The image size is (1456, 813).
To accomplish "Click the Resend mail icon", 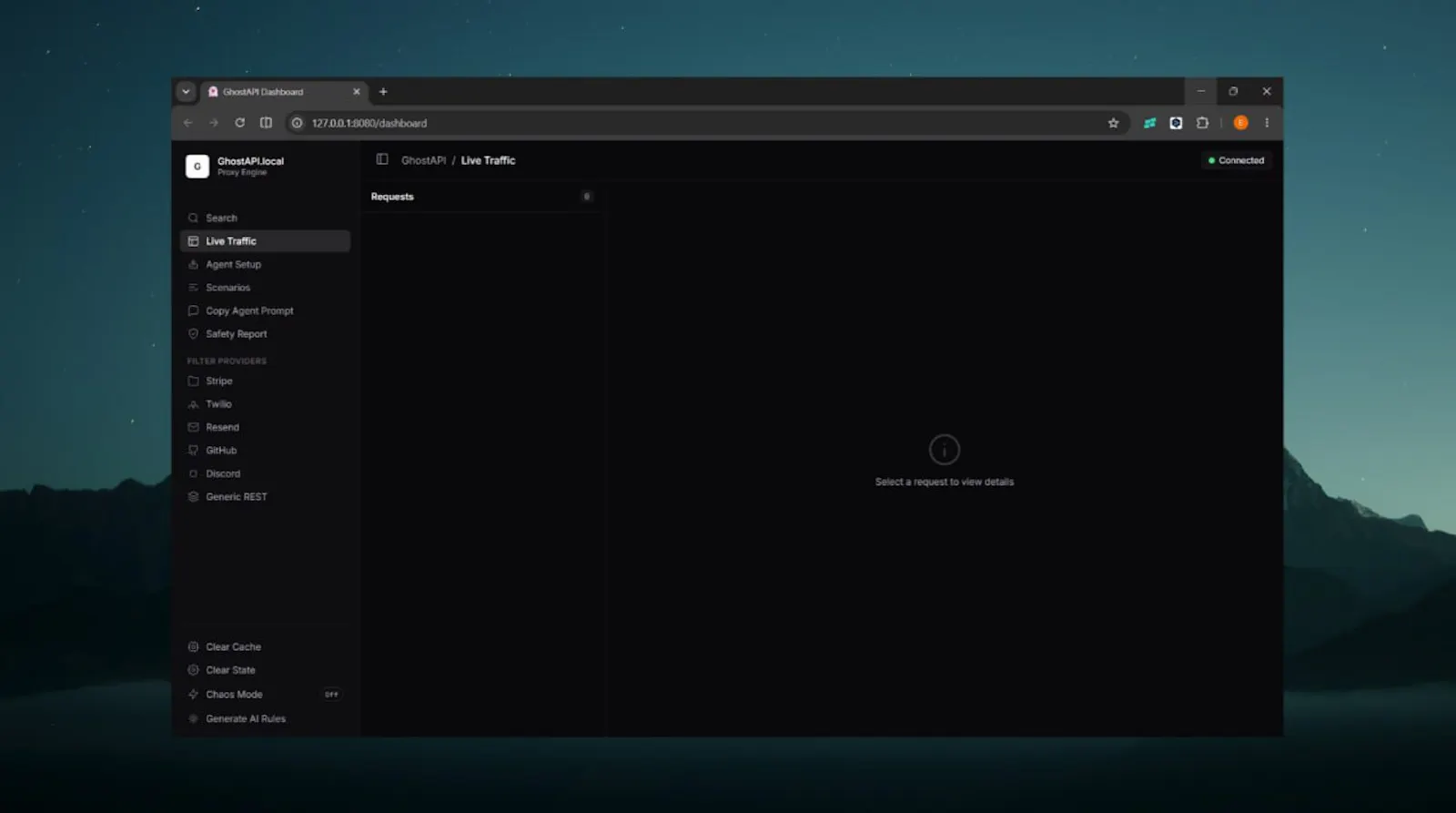I will click(193, 427).
